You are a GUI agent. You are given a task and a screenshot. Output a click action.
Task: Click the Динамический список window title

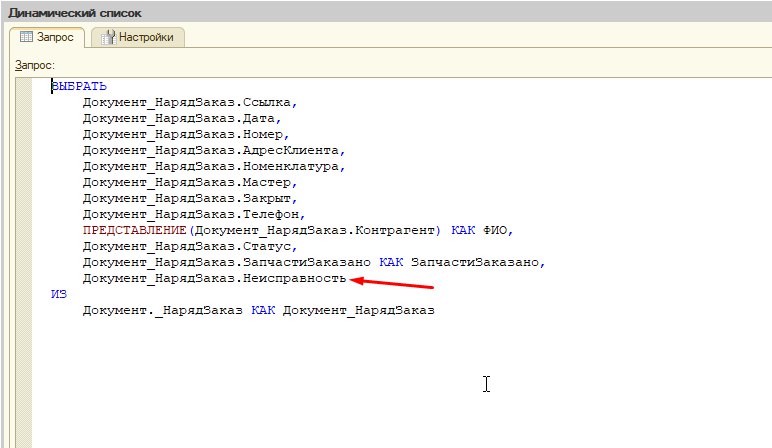[75, 13]
